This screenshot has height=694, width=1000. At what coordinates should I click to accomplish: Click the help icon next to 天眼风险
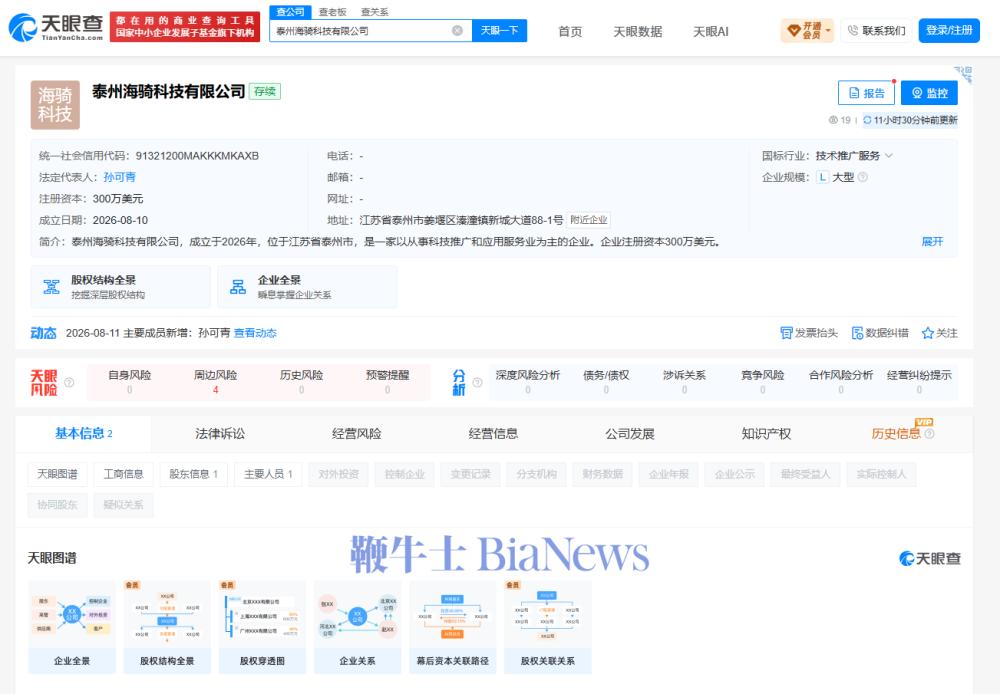69,382
